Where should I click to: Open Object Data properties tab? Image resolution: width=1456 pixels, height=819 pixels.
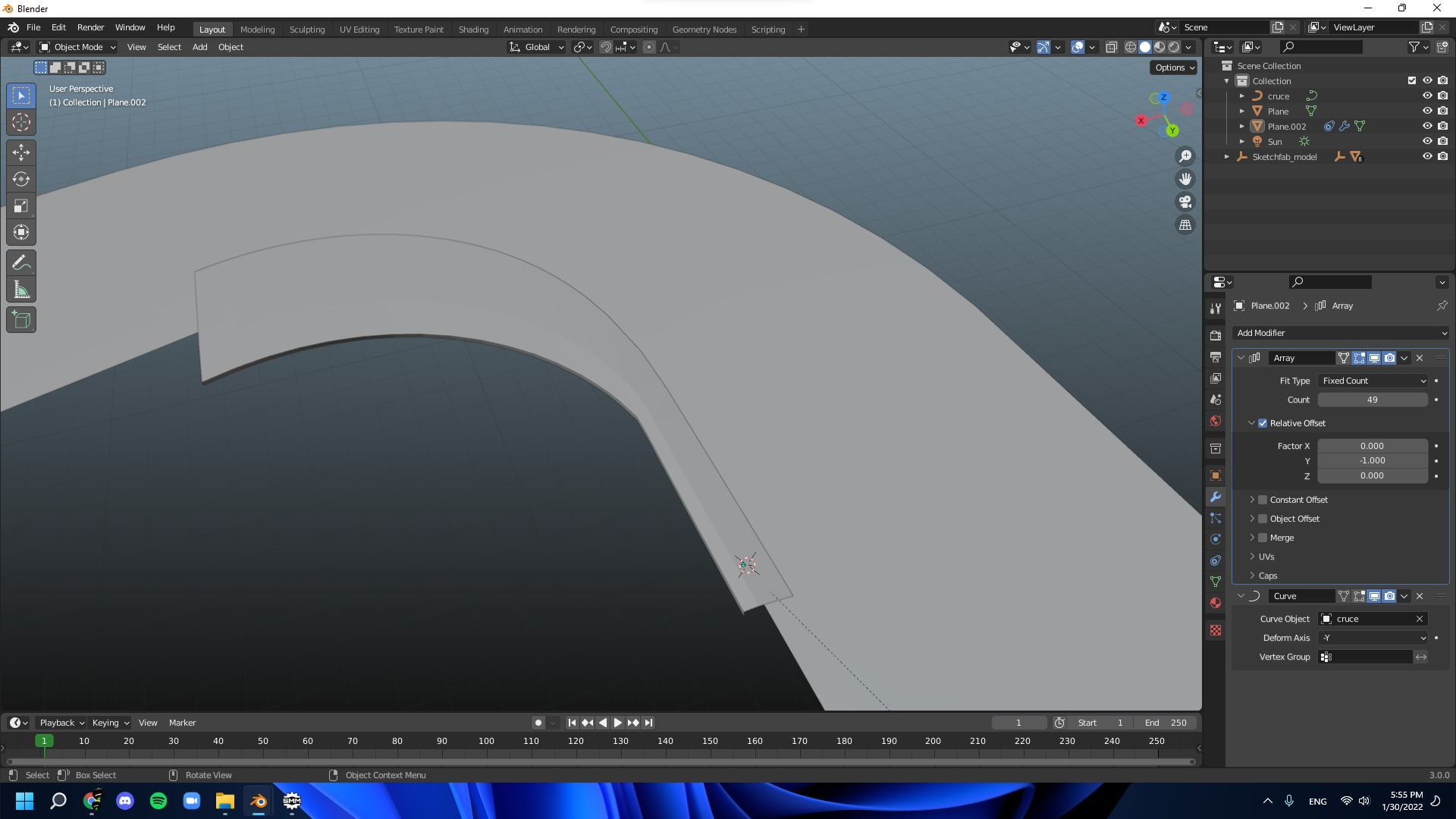(1216, 582)
